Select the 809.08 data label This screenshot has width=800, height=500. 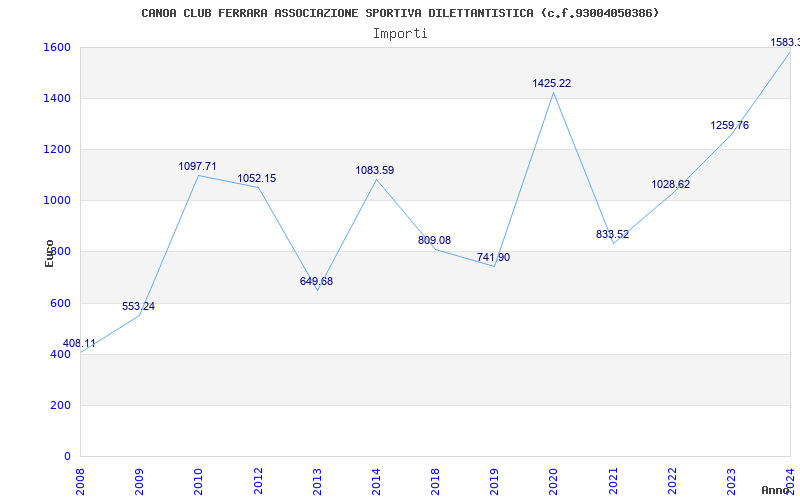point(434,240)
